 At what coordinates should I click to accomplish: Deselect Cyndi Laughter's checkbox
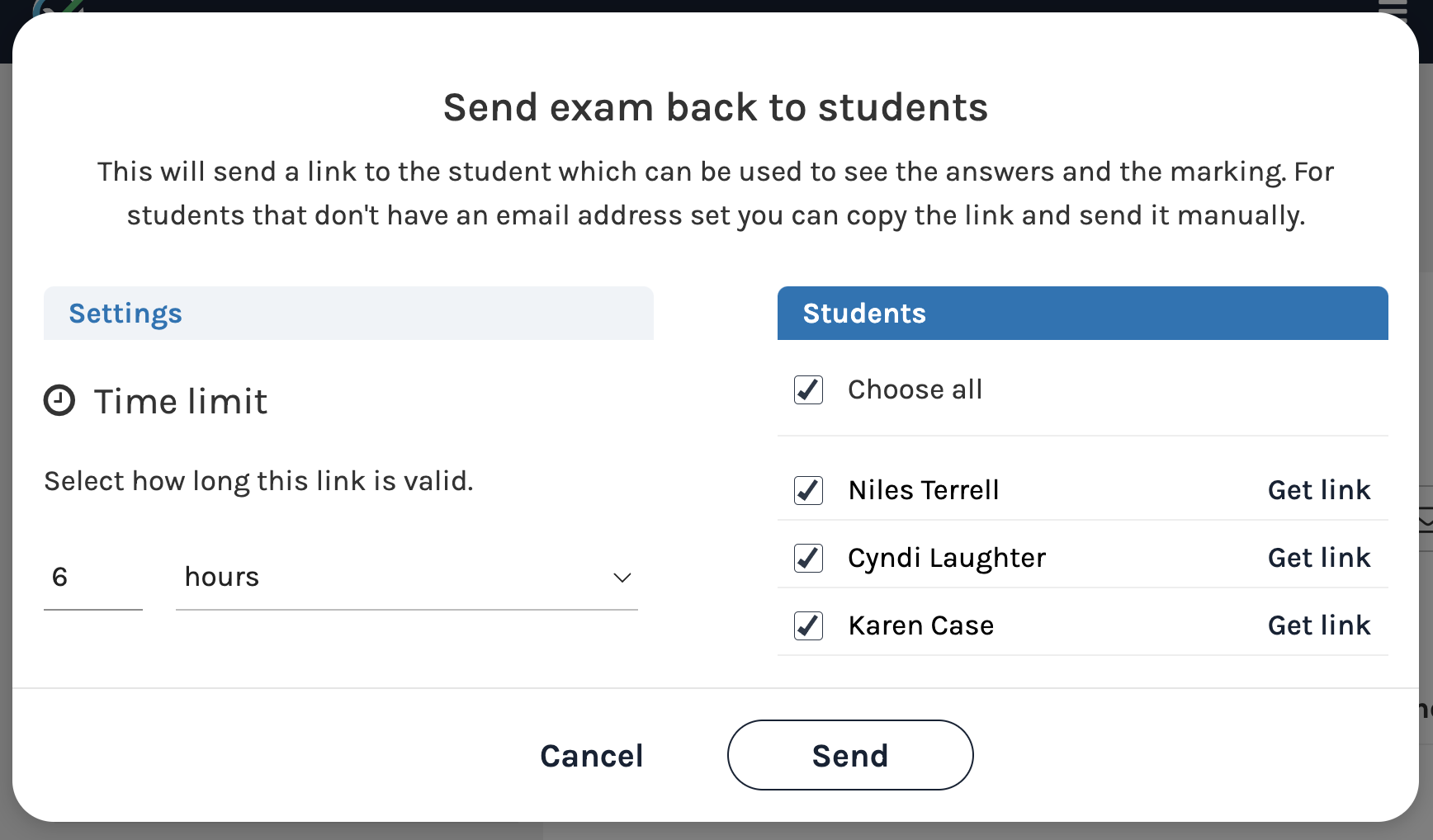point(808,558)
